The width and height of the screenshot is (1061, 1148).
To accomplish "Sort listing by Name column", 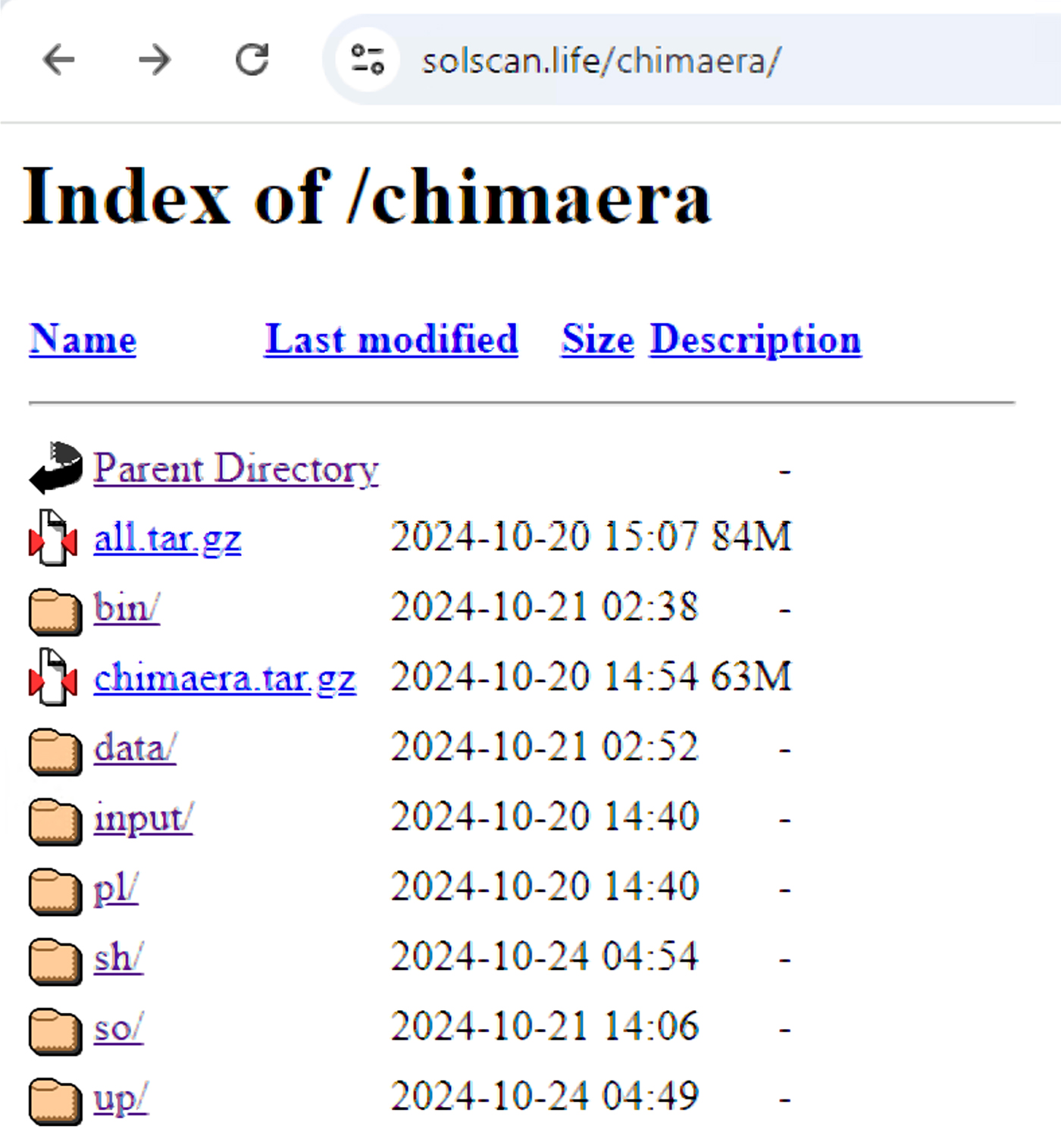I will [83, 339].
